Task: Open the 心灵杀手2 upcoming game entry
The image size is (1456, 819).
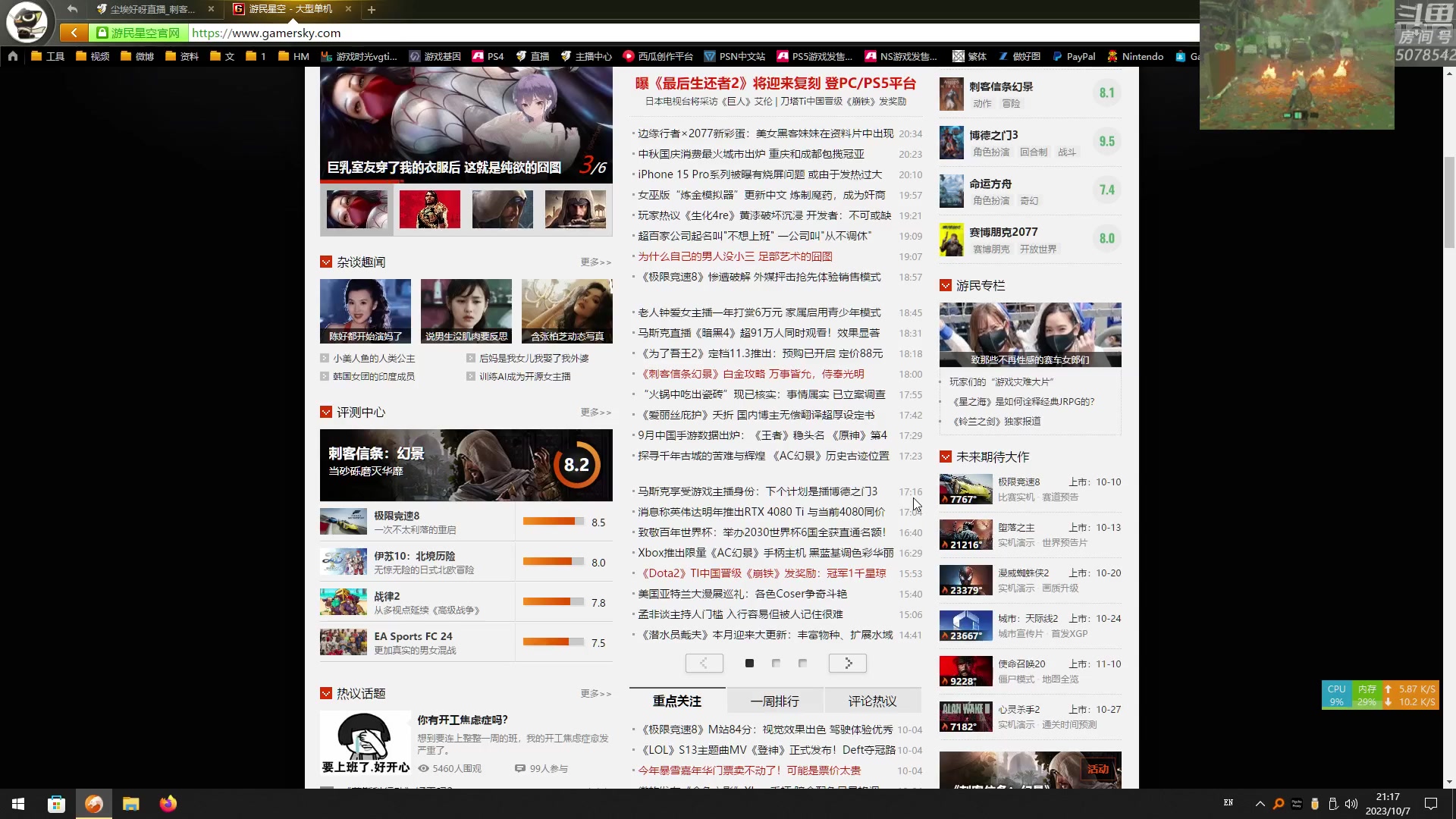Action: (1031, 717)
